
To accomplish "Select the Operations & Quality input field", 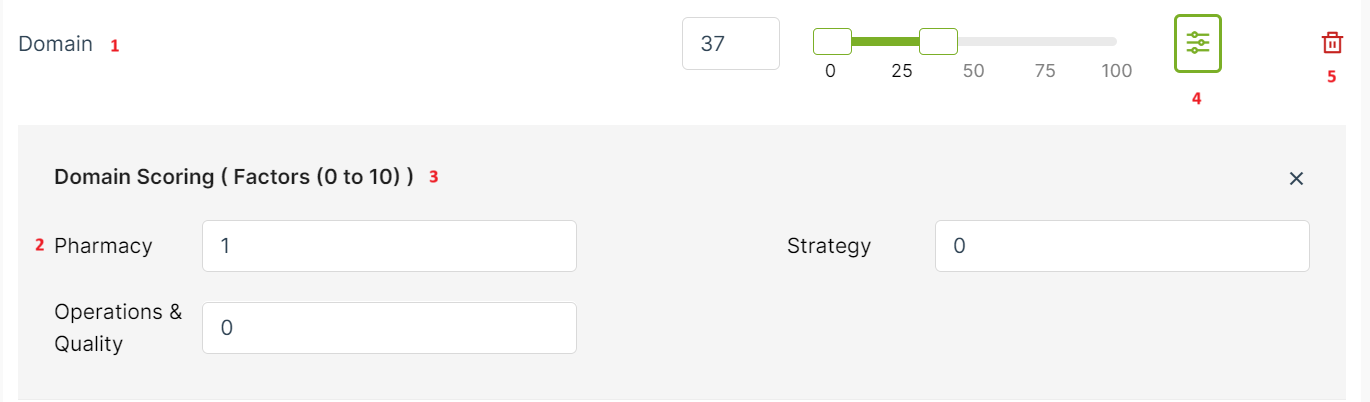I will click(x=389, y=328).
